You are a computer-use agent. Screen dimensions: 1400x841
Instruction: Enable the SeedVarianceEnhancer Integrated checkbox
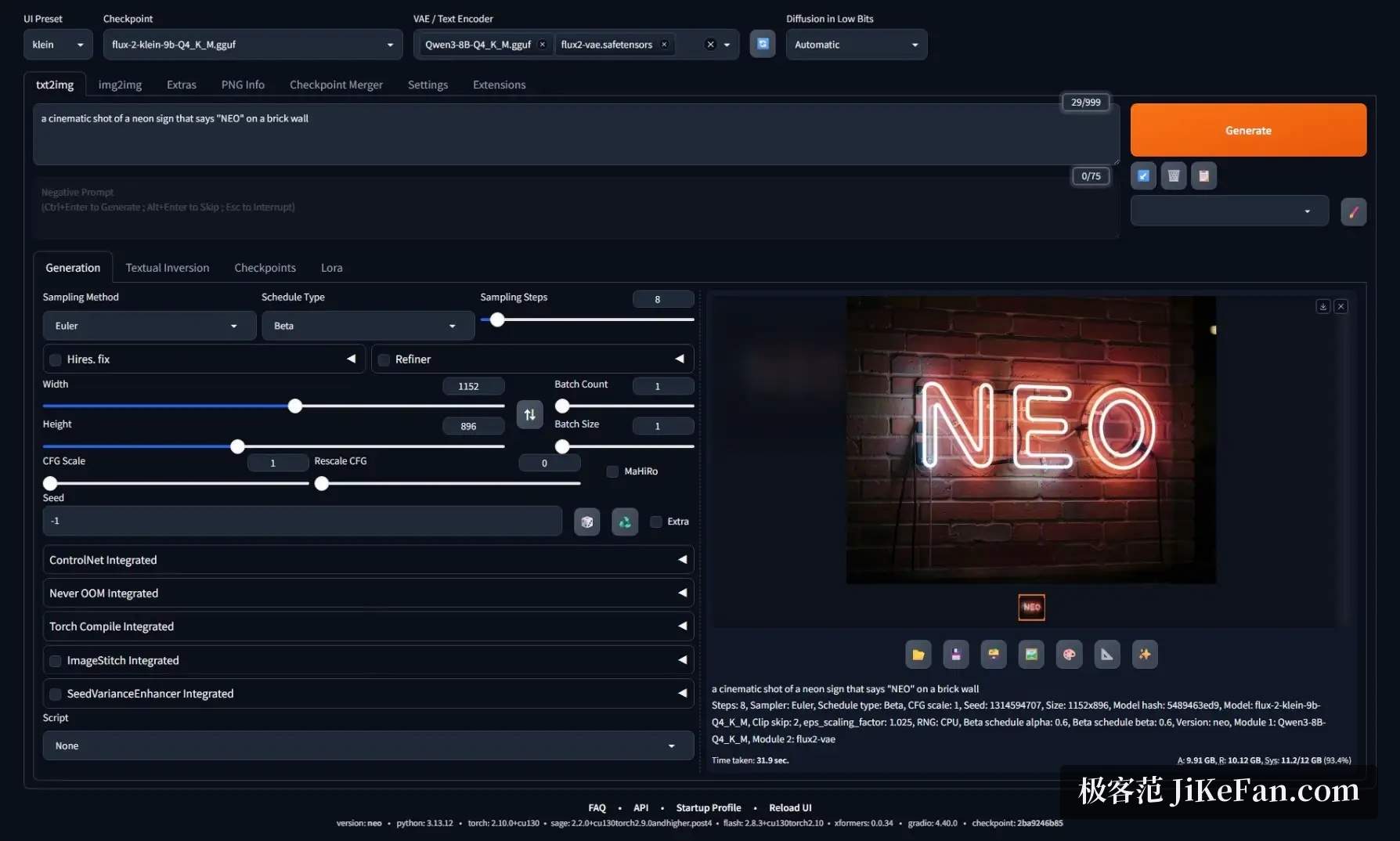point(56,694)
